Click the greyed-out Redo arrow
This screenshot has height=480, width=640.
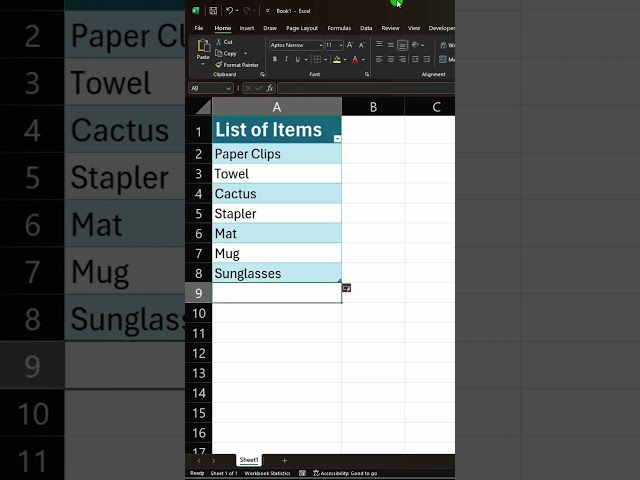coord(247,11)
